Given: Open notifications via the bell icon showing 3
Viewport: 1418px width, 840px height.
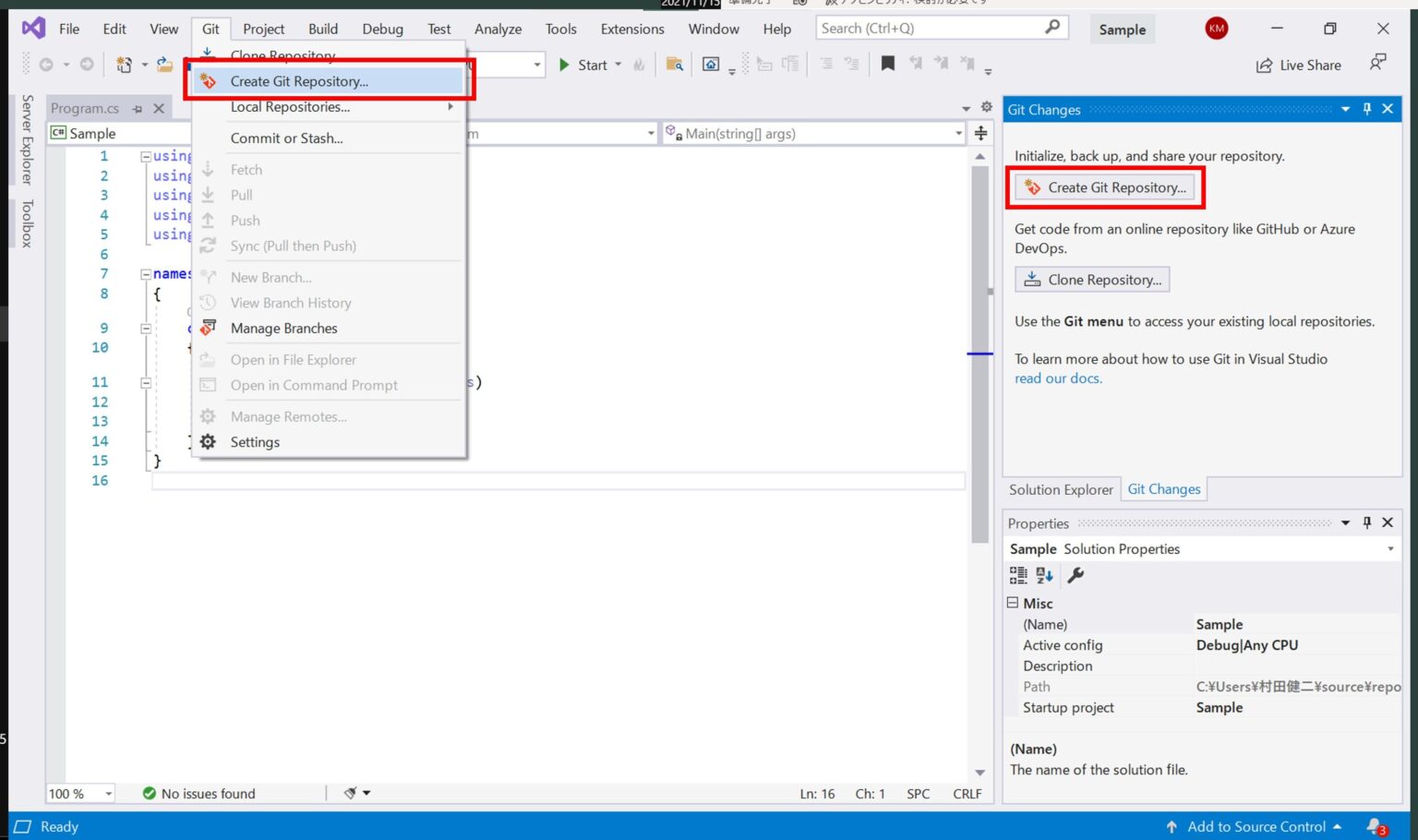Looking at the screenshot, I should tap(1376, 826).
